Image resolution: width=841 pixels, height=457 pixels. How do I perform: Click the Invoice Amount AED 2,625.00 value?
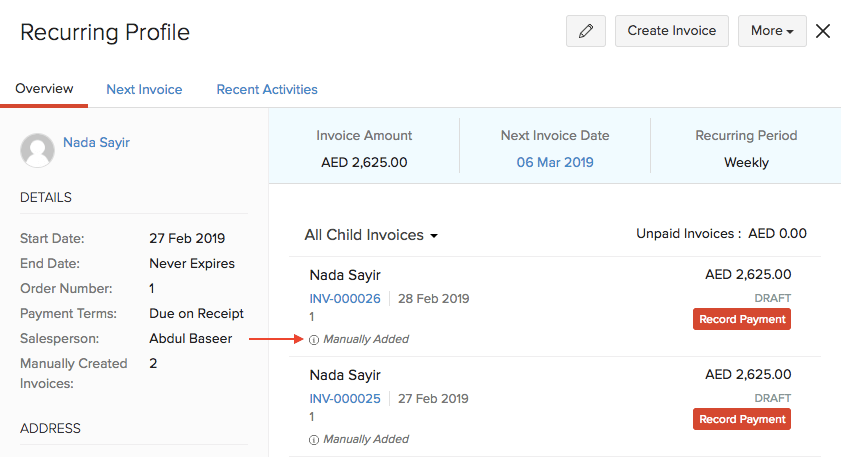pyautogui.click(x=364, y=162)
